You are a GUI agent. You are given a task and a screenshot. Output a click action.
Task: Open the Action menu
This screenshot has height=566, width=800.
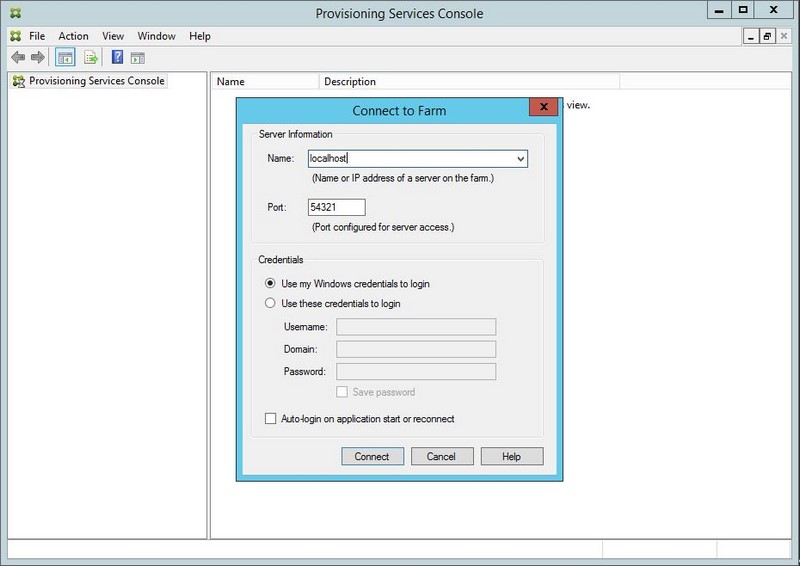tap(73, 36)
